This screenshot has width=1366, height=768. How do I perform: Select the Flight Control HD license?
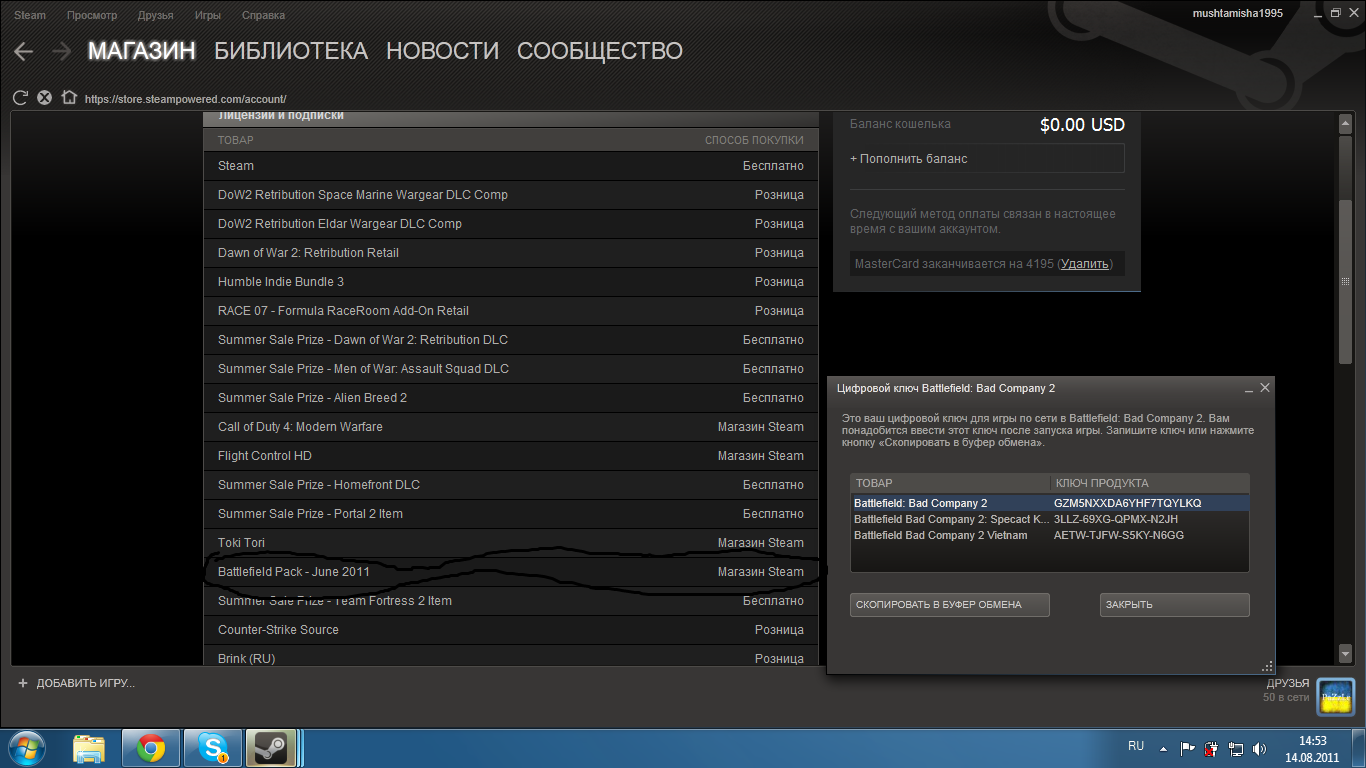tap(511, 456)
